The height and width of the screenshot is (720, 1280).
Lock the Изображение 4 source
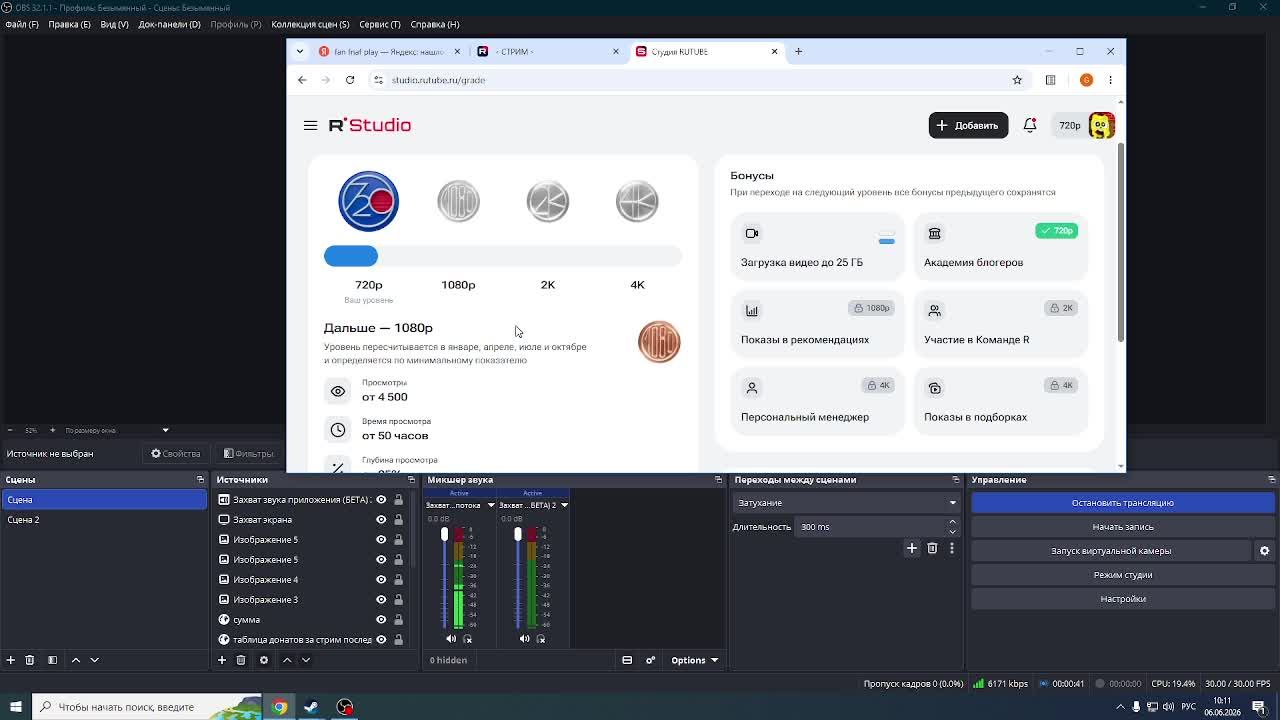[x=398, y=580]
